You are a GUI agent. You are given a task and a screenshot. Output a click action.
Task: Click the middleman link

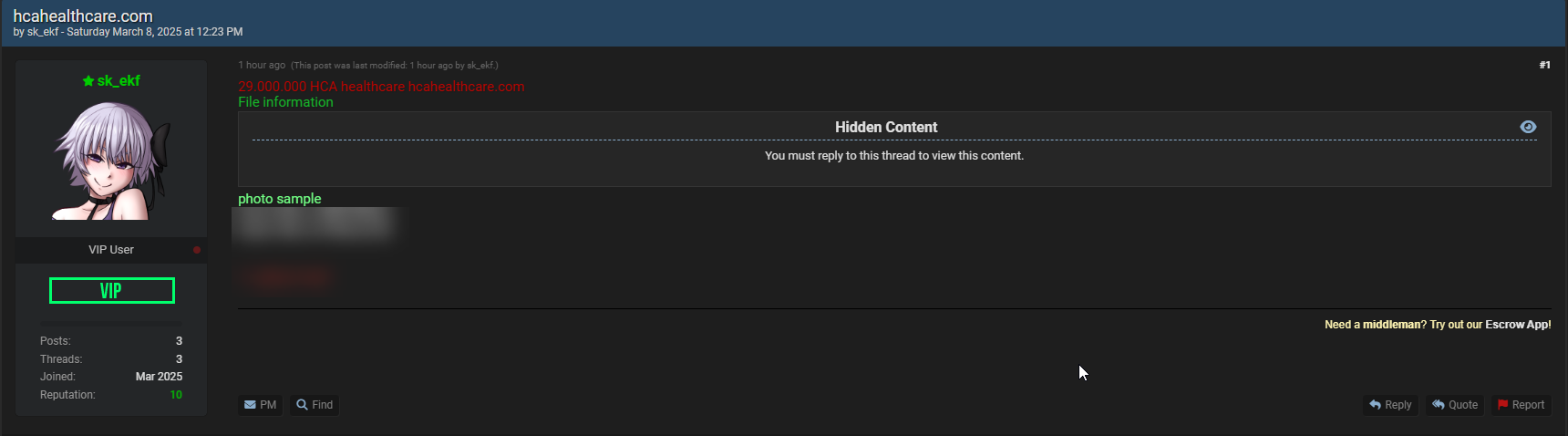[x=1391, y=325]
